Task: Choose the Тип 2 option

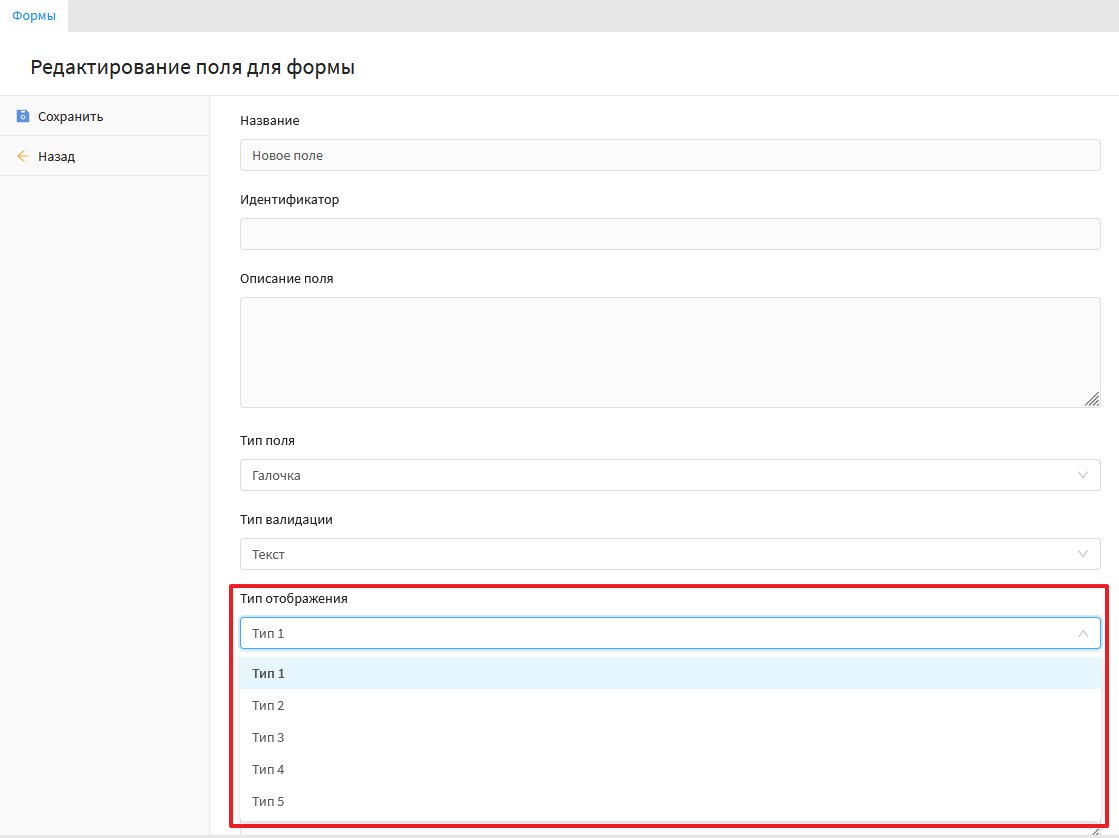Action: coord(269,705)
